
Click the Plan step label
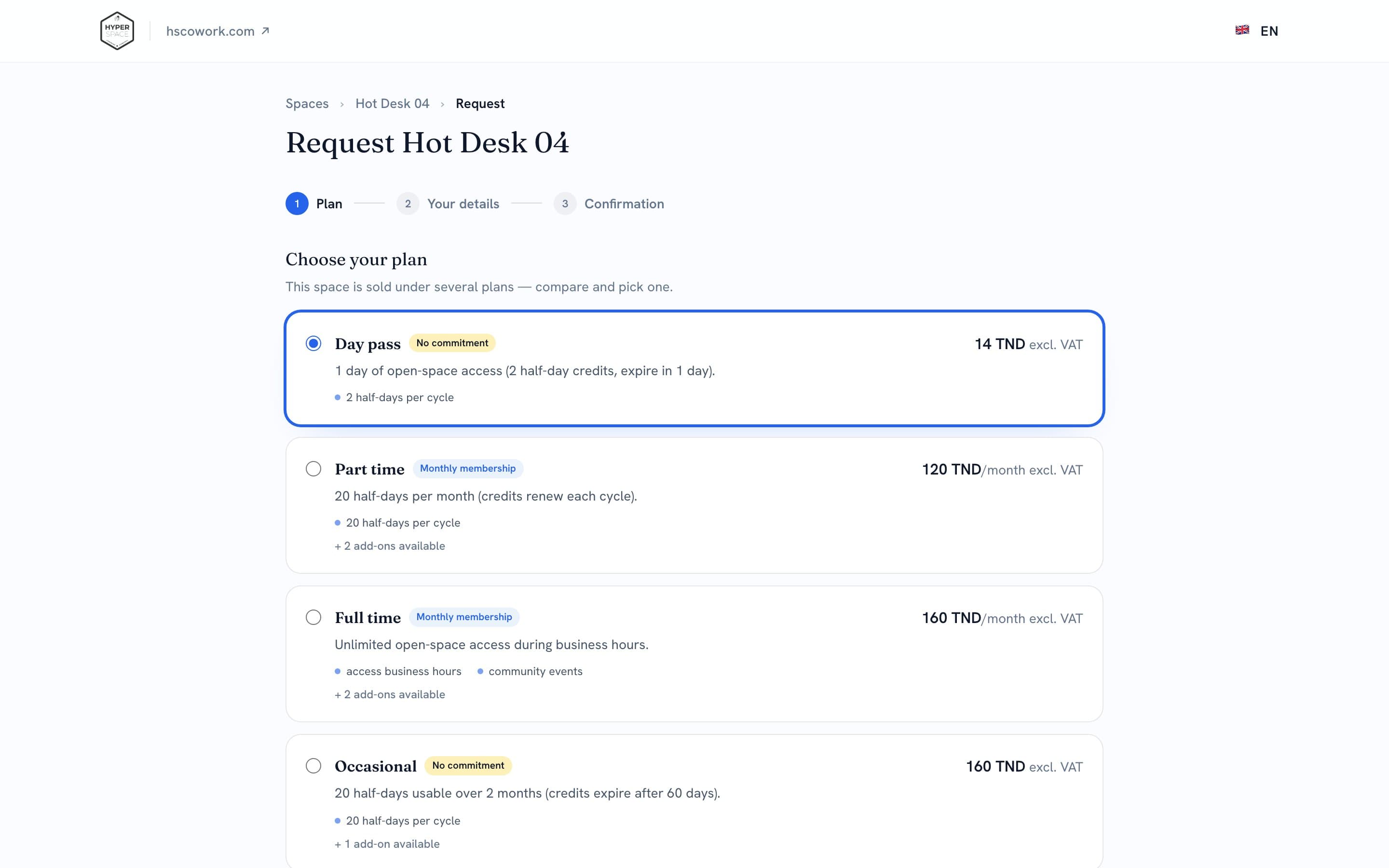(329, 204)
